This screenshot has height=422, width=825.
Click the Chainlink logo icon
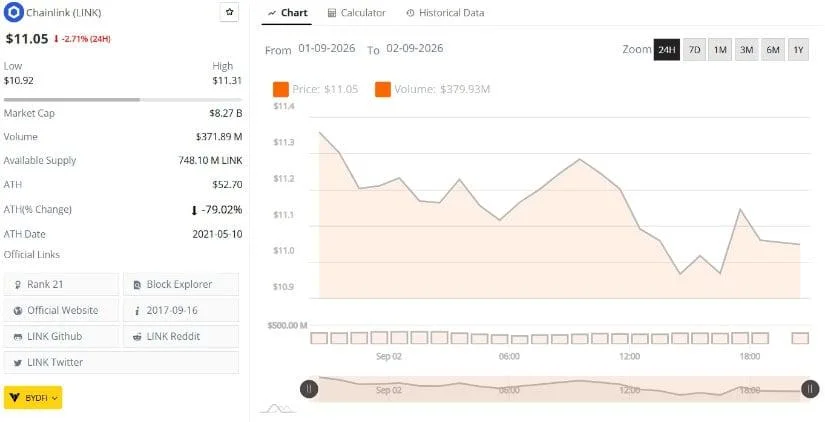(x=14, y=12)
